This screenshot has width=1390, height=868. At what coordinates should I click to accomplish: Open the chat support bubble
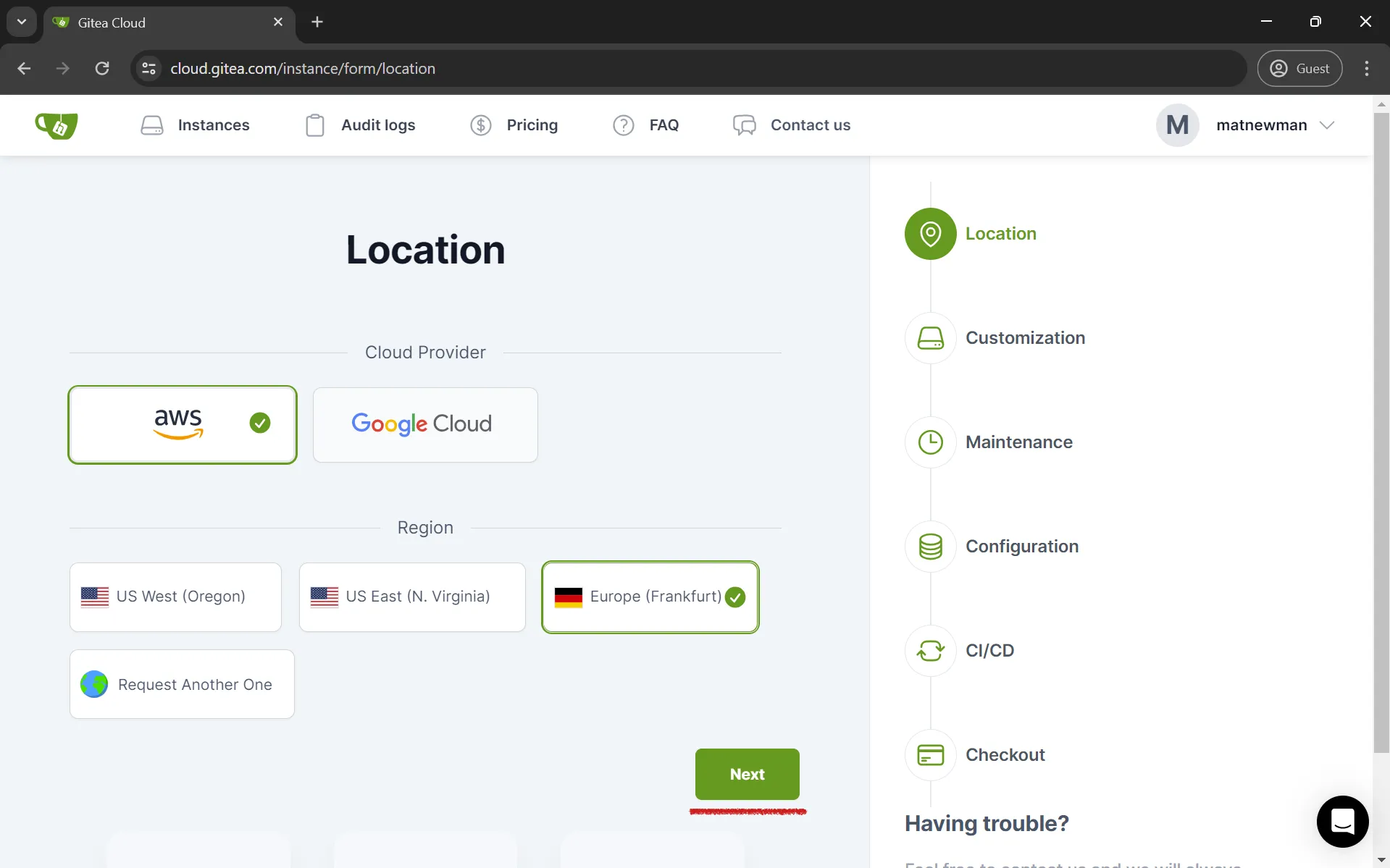(1341, 822)
